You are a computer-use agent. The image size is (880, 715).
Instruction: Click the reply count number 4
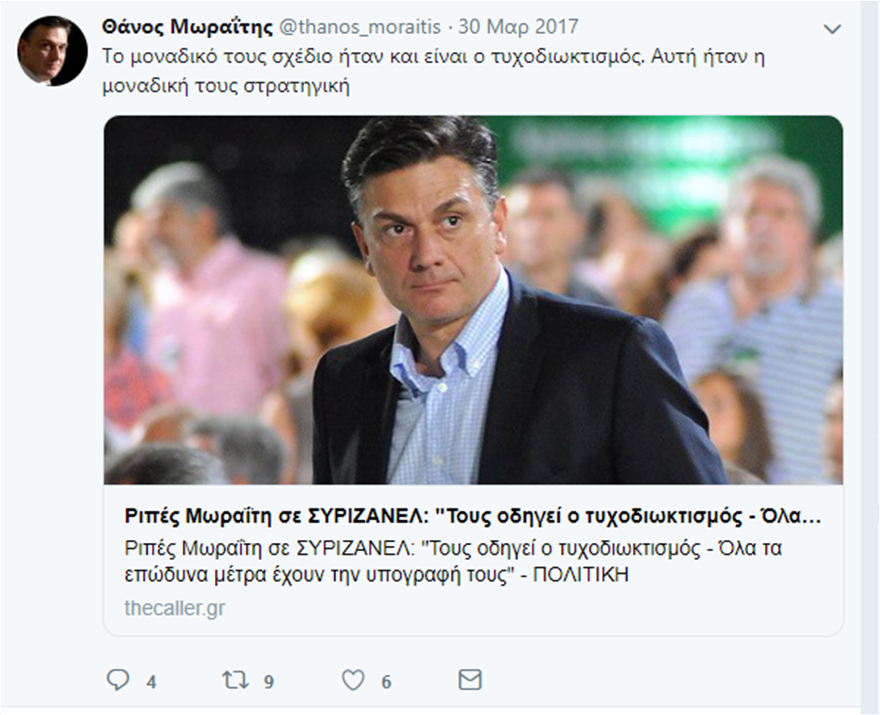point(151,682)
